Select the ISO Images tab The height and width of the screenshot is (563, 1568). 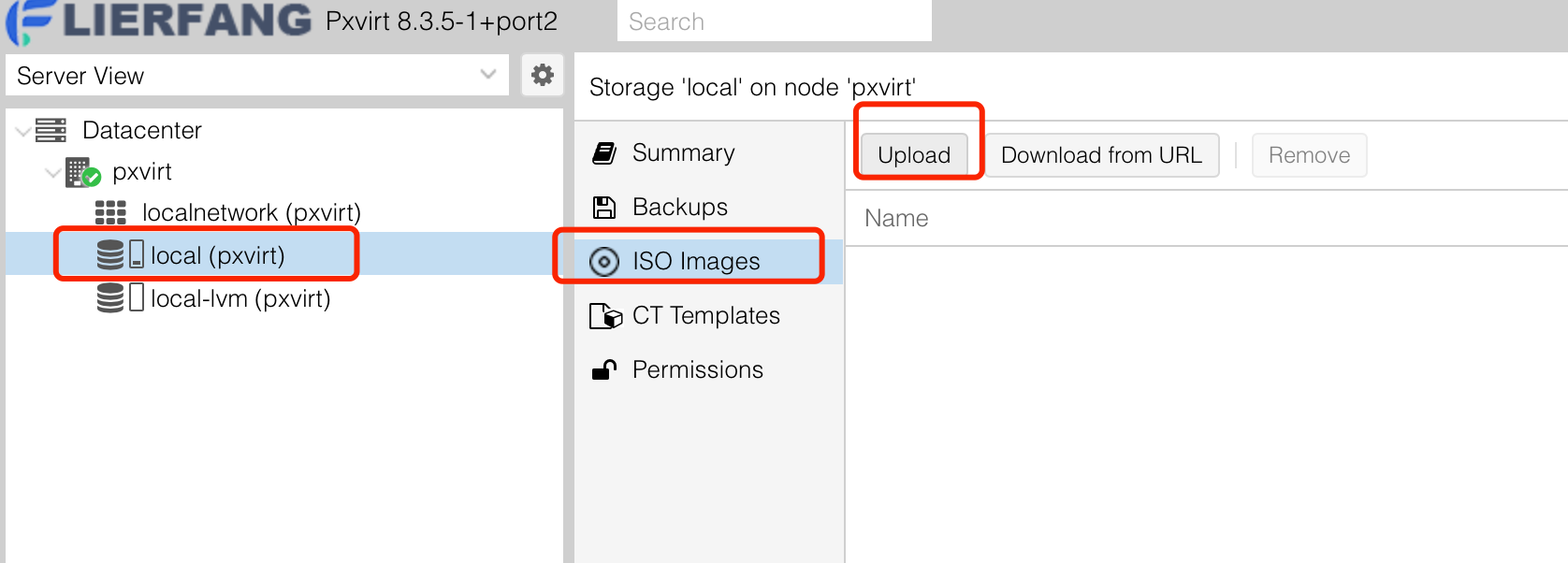point(695,261)
